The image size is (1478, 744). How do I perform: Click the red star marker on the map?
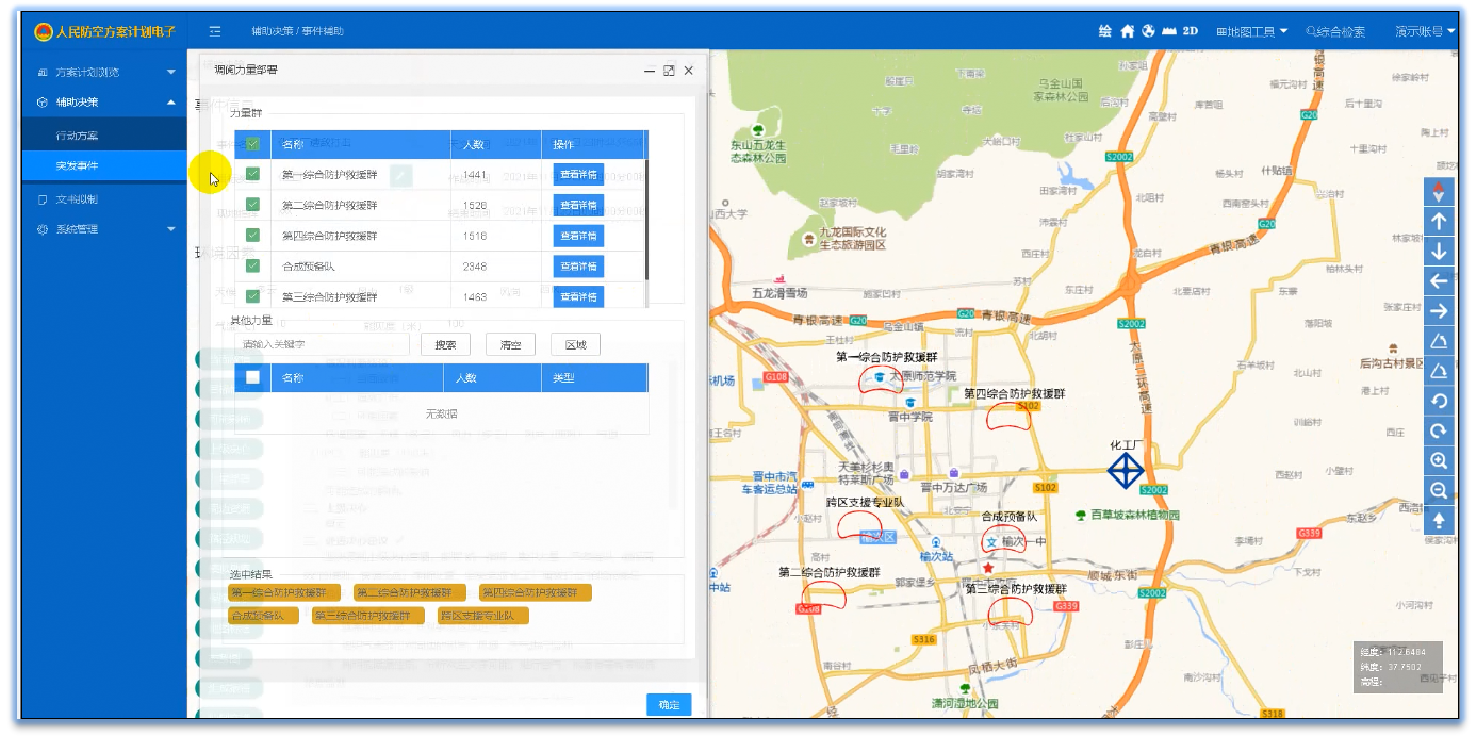tap(988, 567)
